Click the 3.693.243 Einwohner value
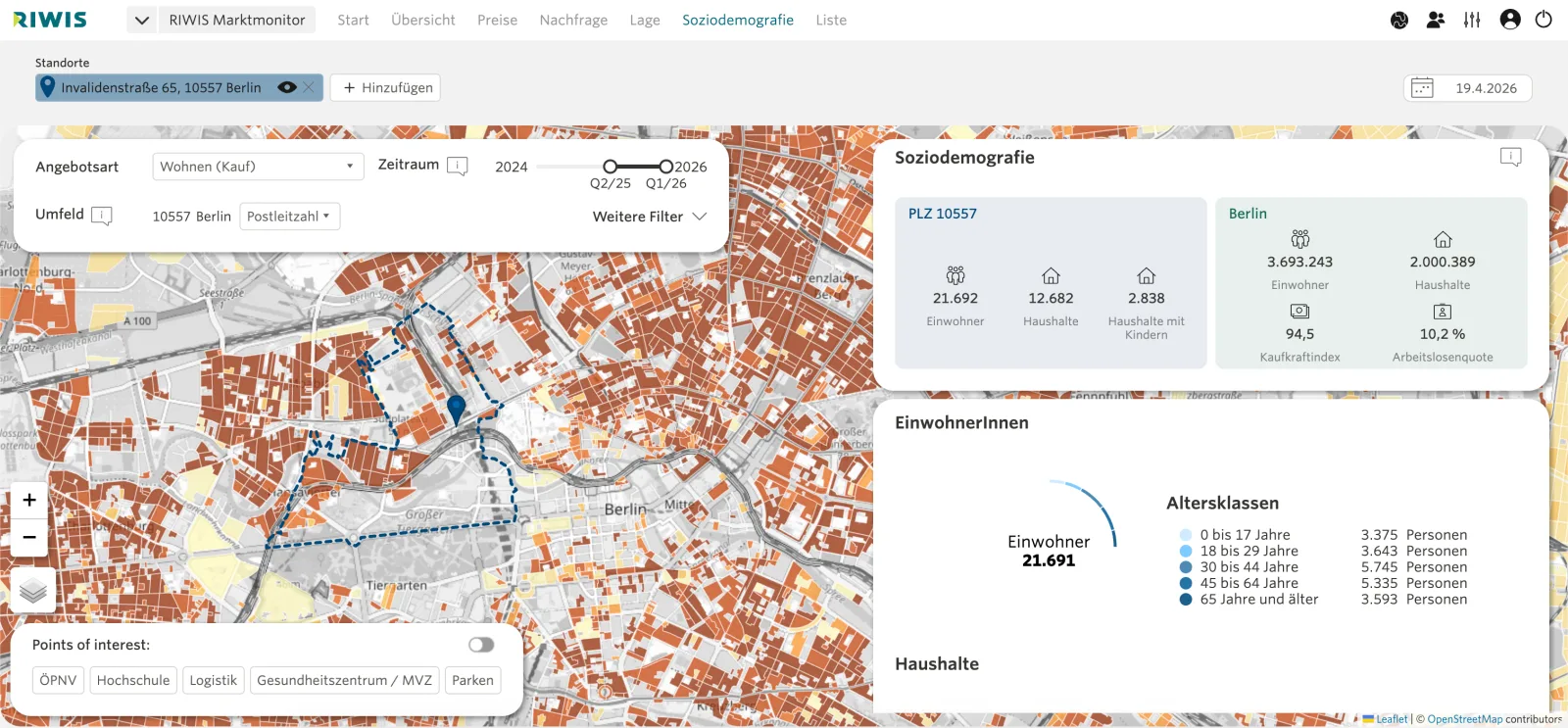 point(1300,262)
